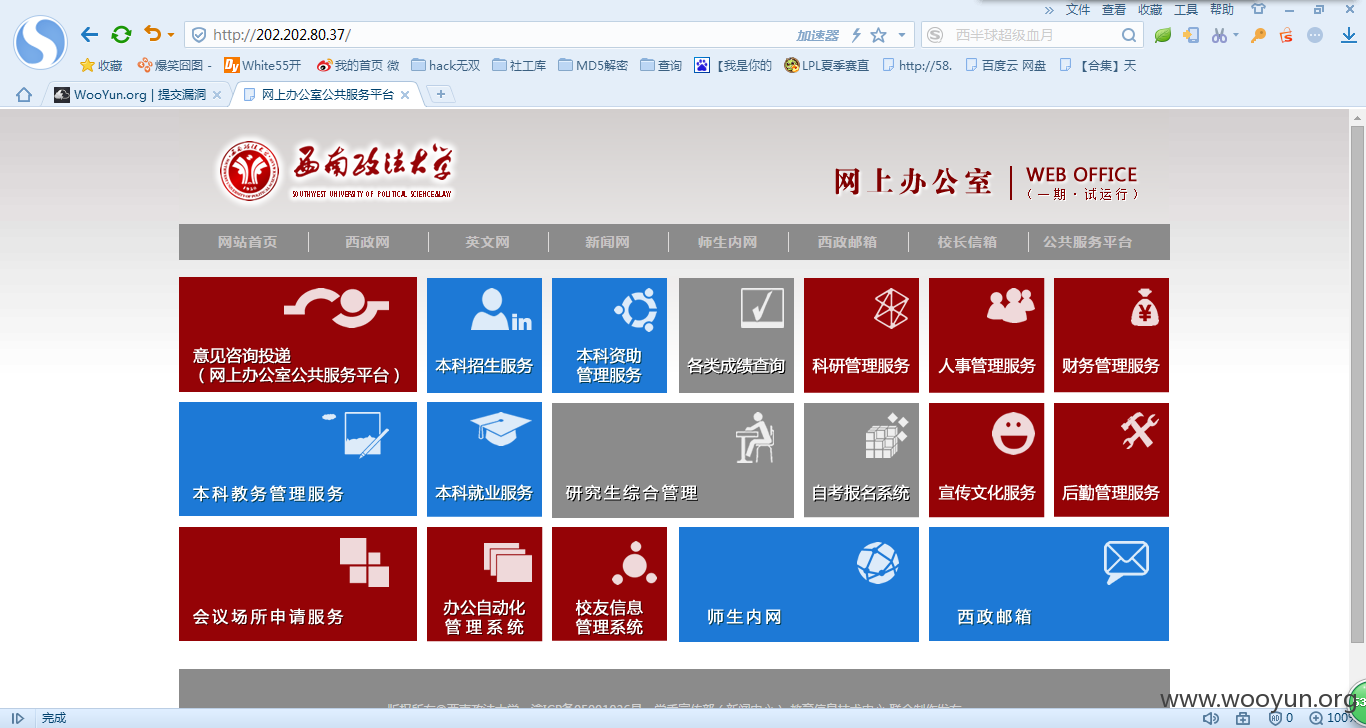
Task: Open the MD5解密 bookmark folder
Action: [593, 65]
